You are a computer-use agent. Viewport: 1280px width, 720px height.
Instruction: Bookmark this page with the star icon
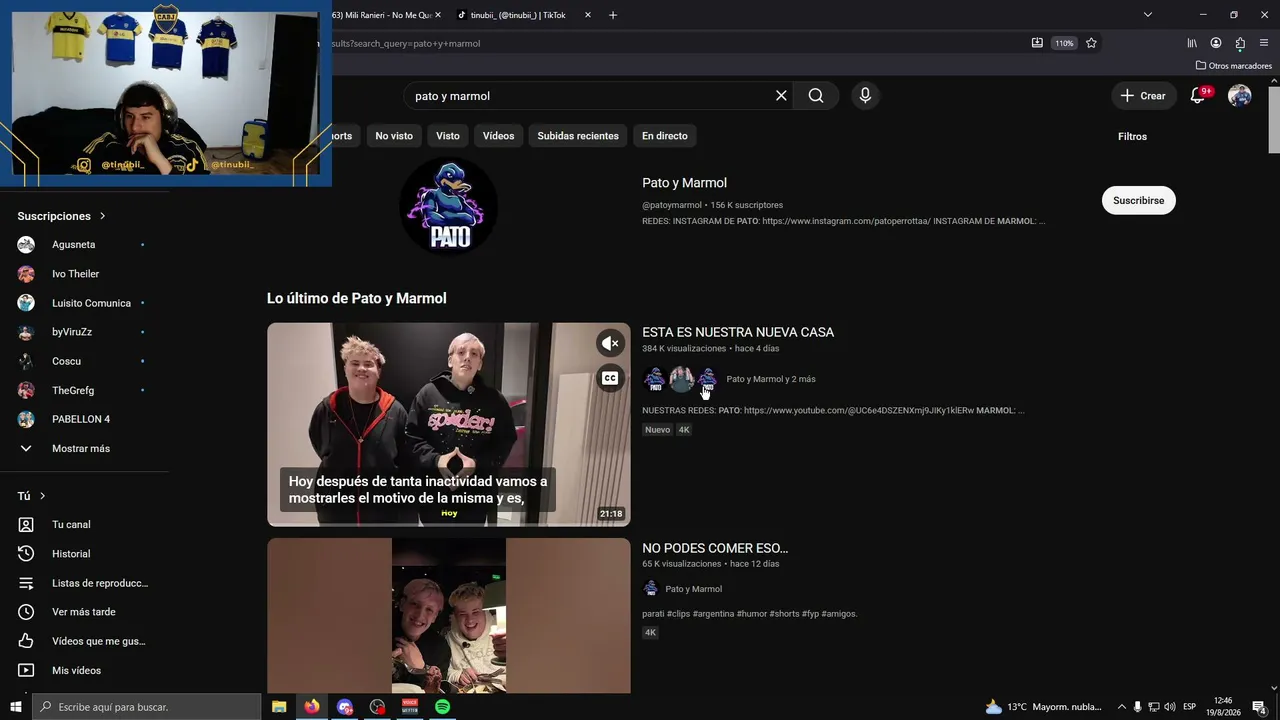(x=1091, y=43)
